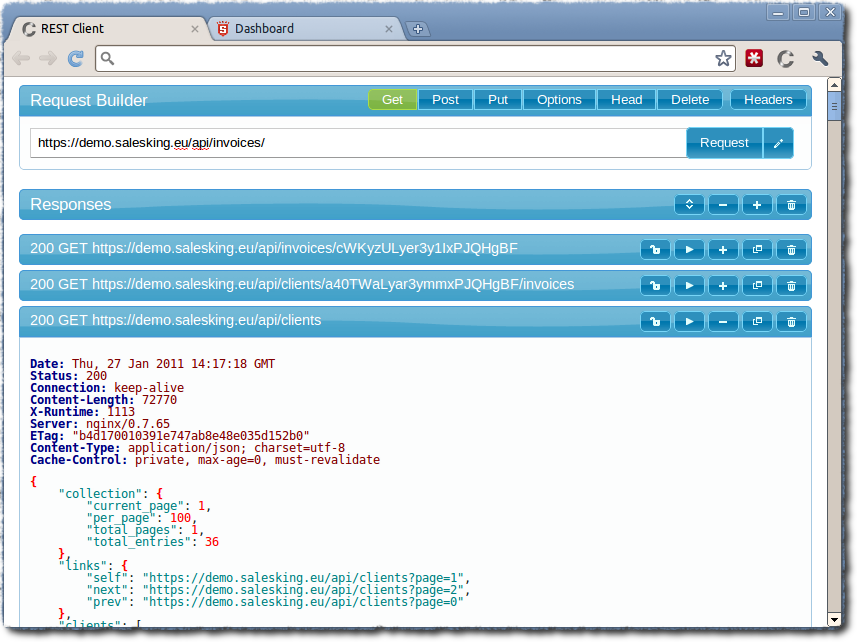The height and width of the screenshot is (642, 857).
Task: Click the browser forward arrow
Action: pyautogui.click(x=48, y=58)
